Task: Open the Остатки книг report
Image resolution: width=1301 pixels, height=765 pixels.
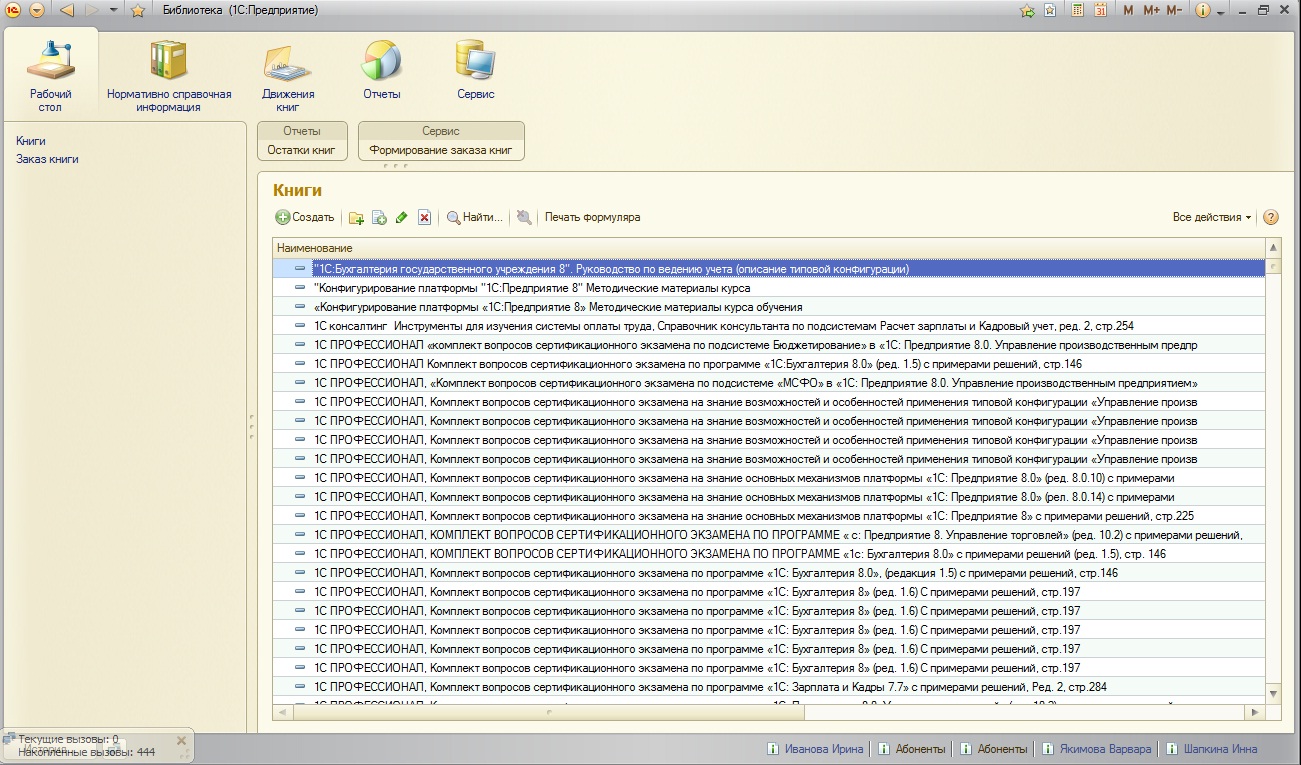Action: tap(302, 150)
